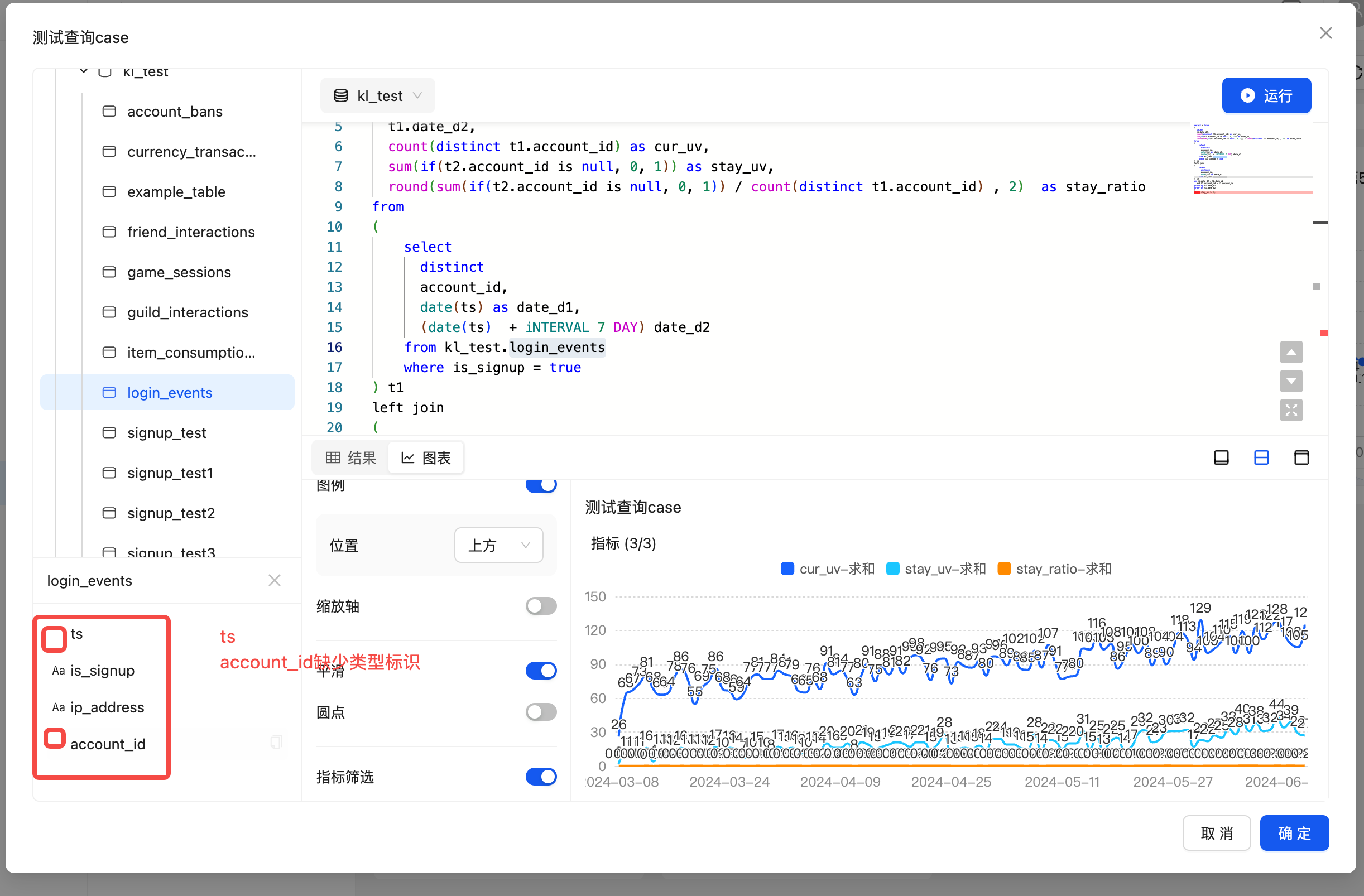This screenshot has height=896, width=1364.
Task: Click the code minimap preview
Action: (1252, 158)
